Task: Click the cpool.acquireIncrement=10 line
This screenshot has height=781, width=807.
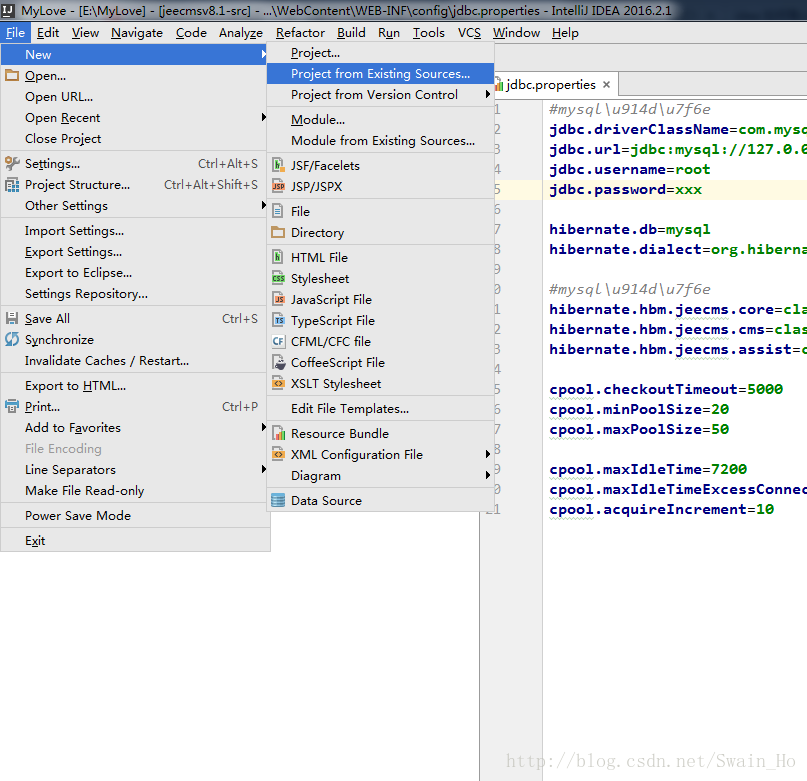Action: click(x=661, y=509)
